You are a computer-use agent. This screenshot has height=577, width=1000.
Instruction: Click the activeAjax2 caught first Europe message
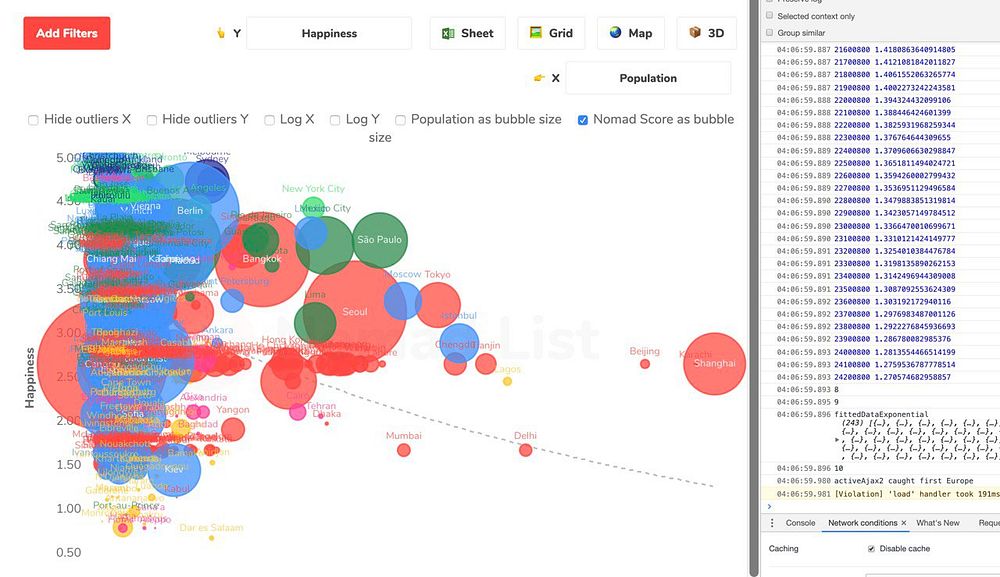(x=904, y=481)
